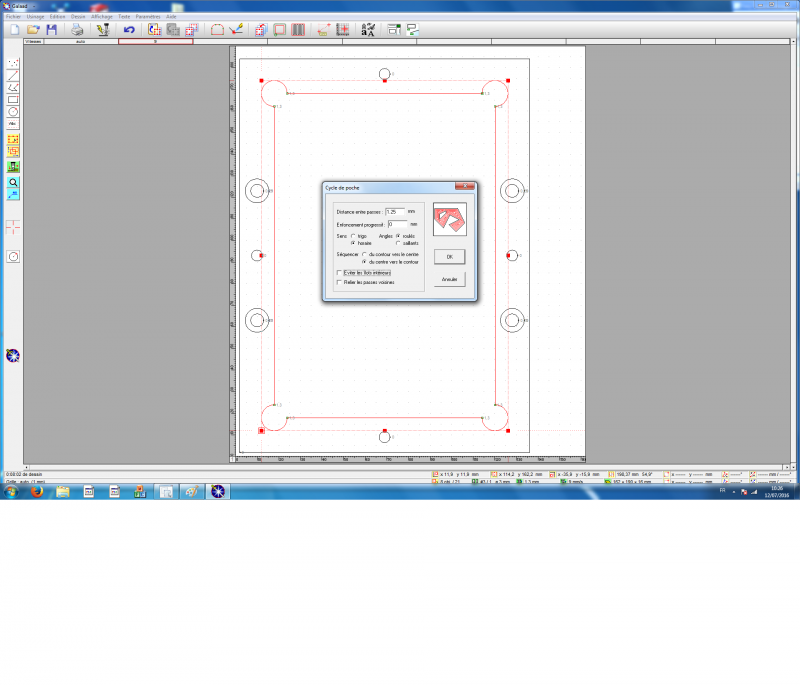Select 'saillants' angles radio button

point(399,243)
